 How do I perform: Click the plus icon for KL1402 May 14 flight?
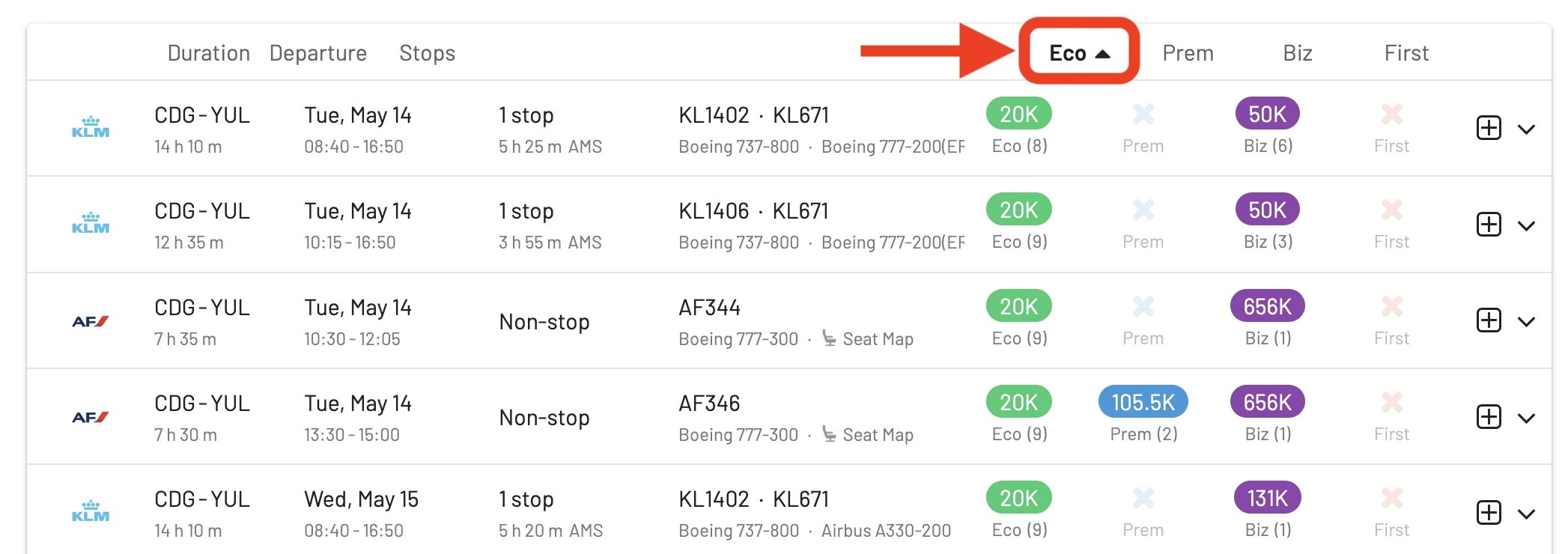pyautogui.click(x=1489, y=128)
